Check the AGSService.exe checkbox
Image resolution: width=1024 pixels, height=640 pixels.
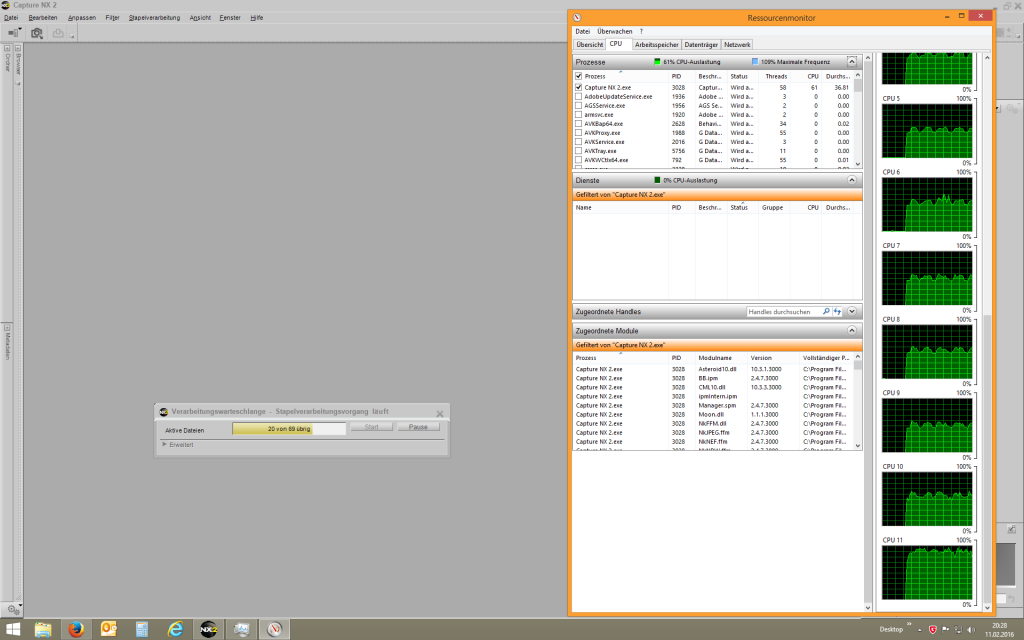[x=579, y=105]
